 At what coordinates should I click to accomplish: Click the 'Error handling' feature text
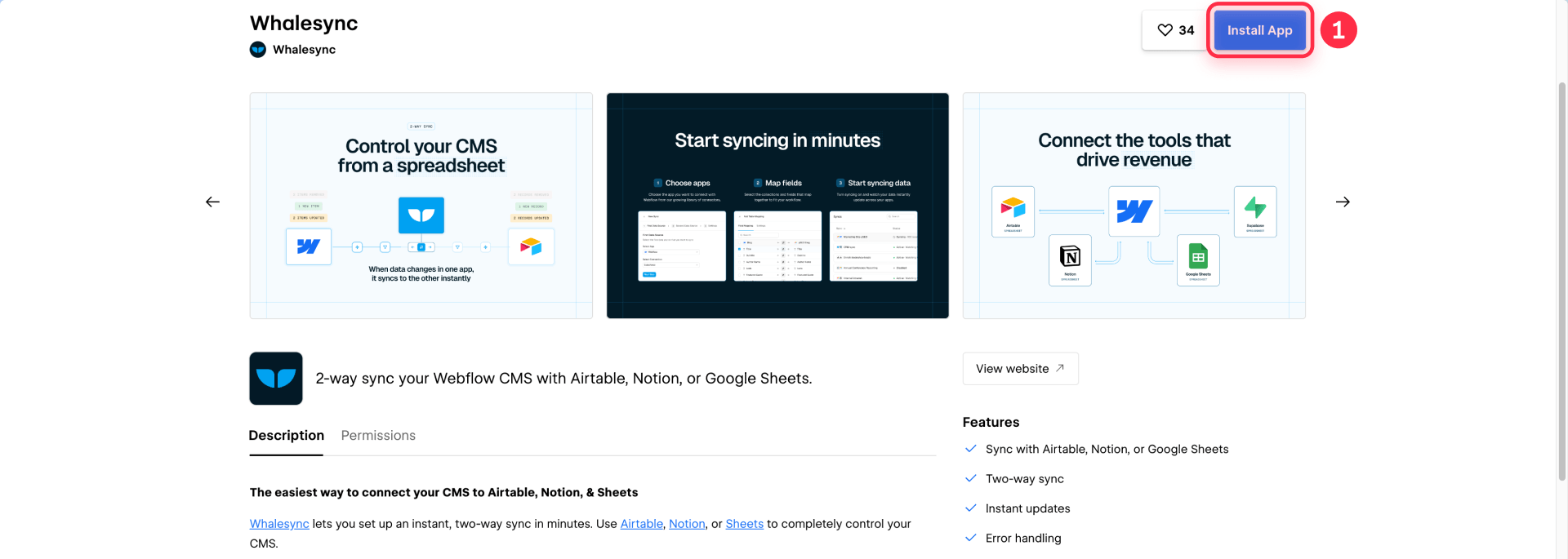coord(1023,538)
